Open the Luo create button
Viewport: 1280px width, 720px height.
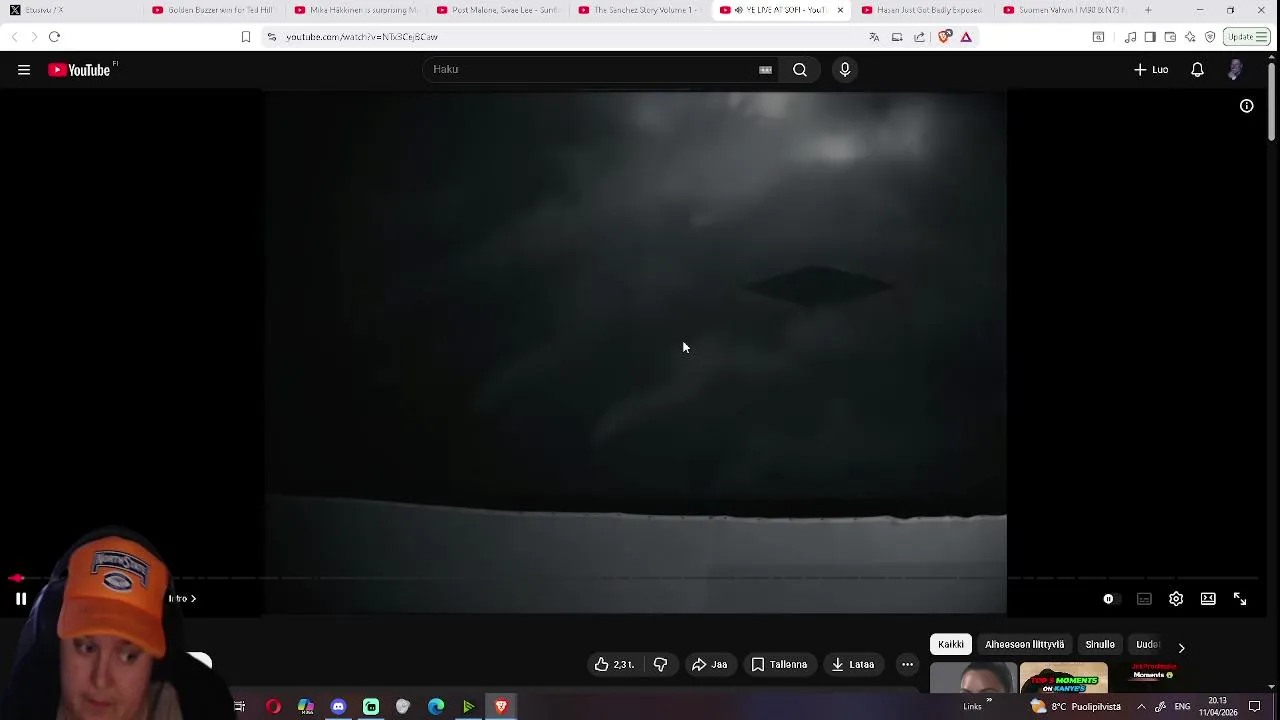tap(1151, 70)
